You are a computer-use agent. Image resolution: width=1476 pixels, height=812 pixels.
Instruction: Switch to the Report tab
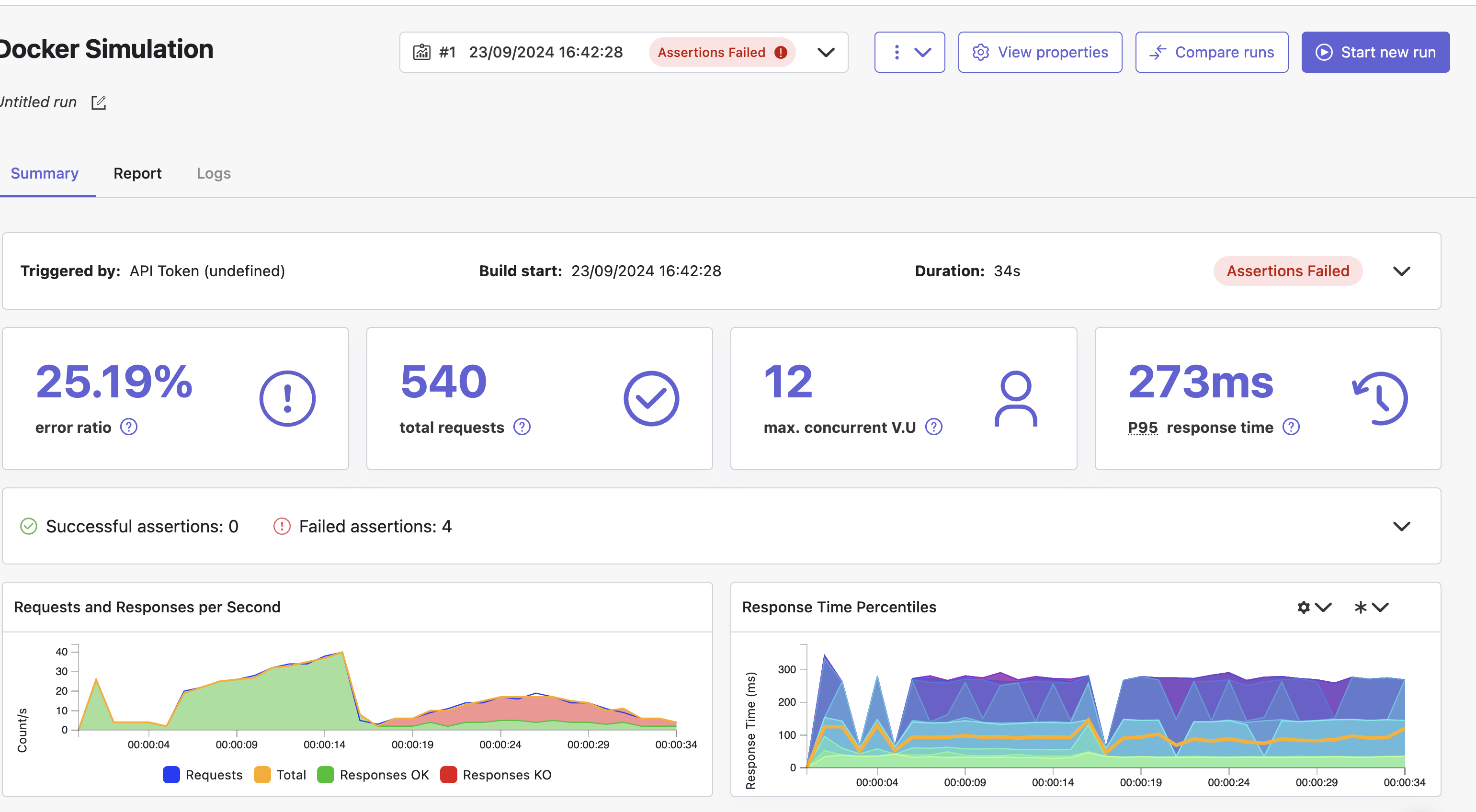pos(137,173)
